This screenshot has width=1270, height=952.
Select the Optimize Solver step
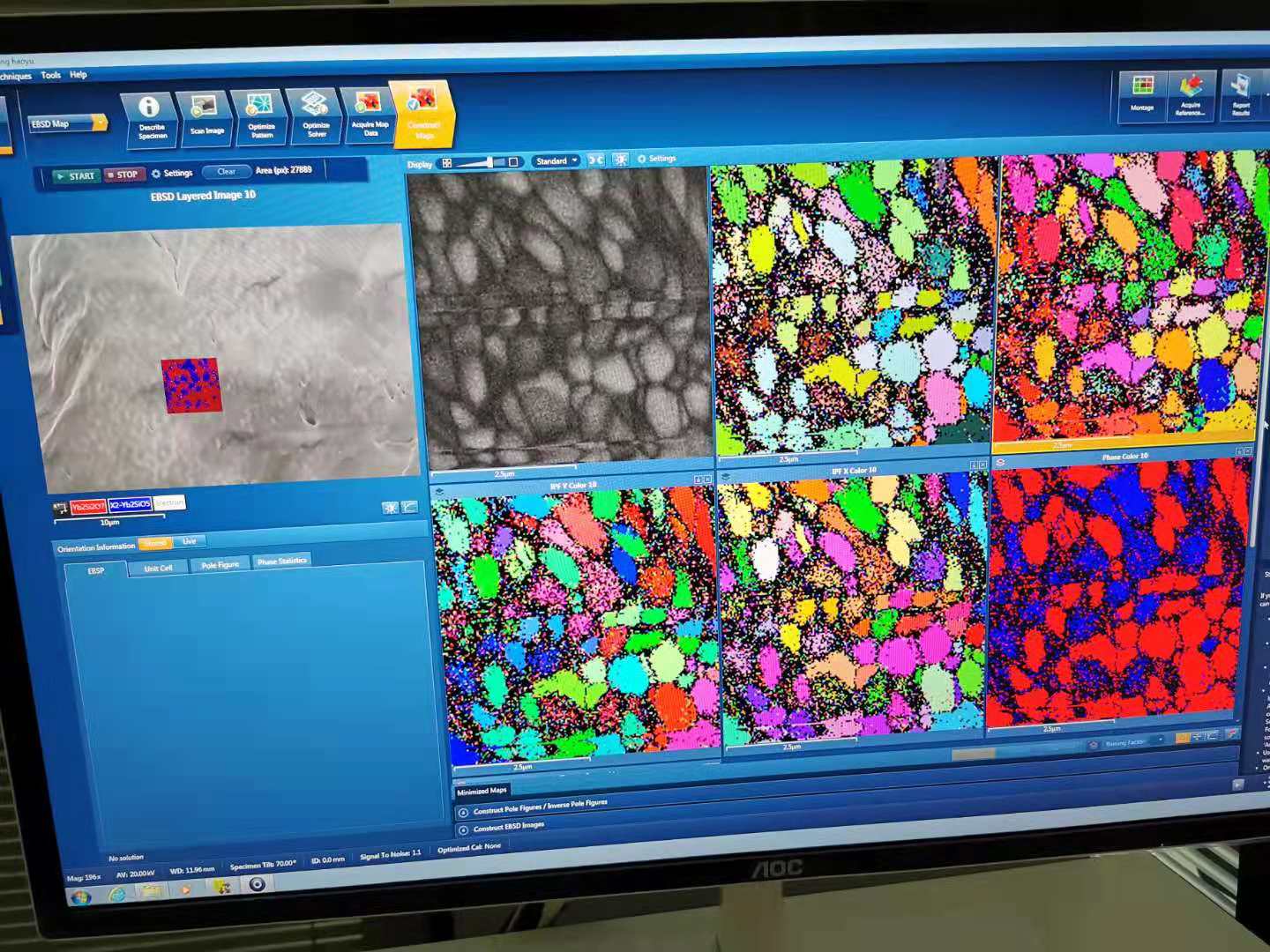316,115
